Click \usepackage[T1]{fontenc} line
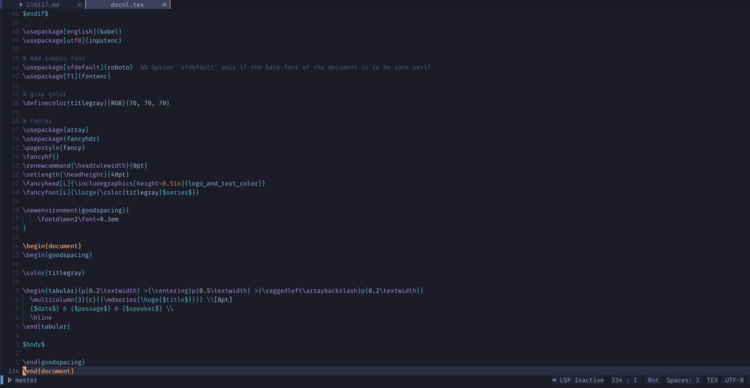Image resolution: width=750 pixels, height=388 pixels. click(66, 76)
